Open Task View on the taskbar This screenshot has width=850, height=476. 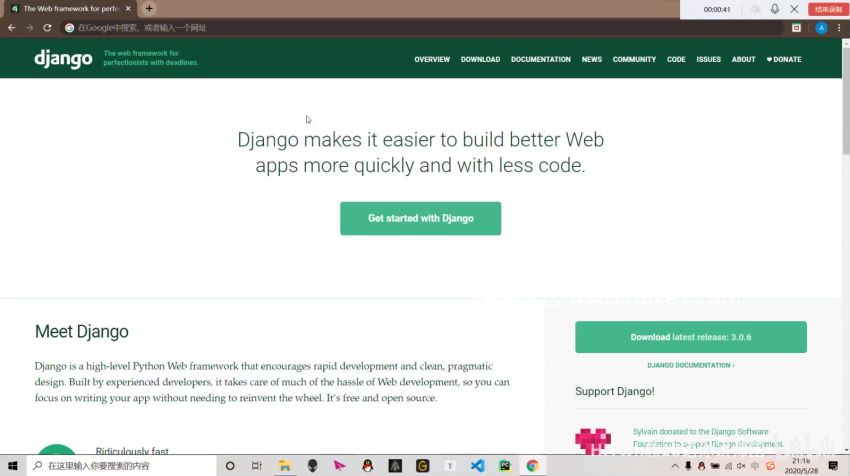[x=257, y=466]
